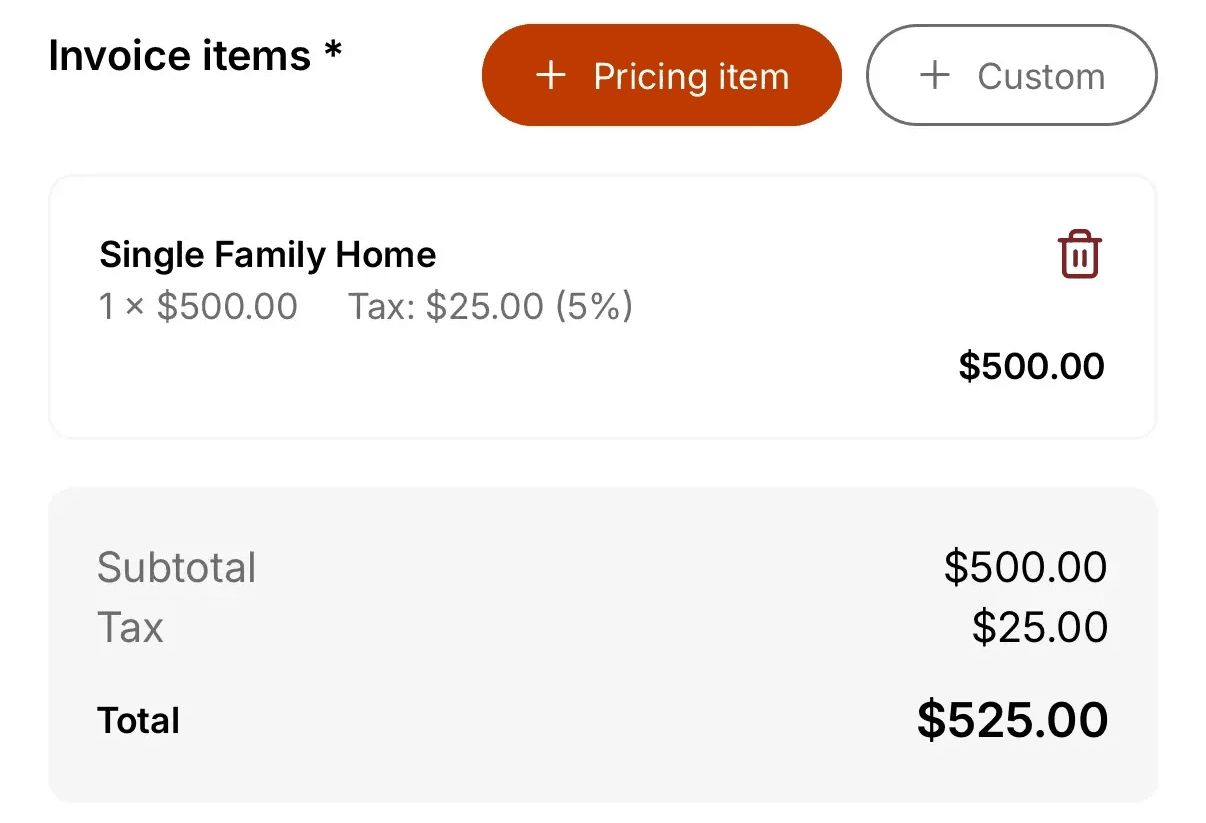Add a Pricing item to invoice
The width and height of the screenshot is (1206, 823).
tap(661, 76)
